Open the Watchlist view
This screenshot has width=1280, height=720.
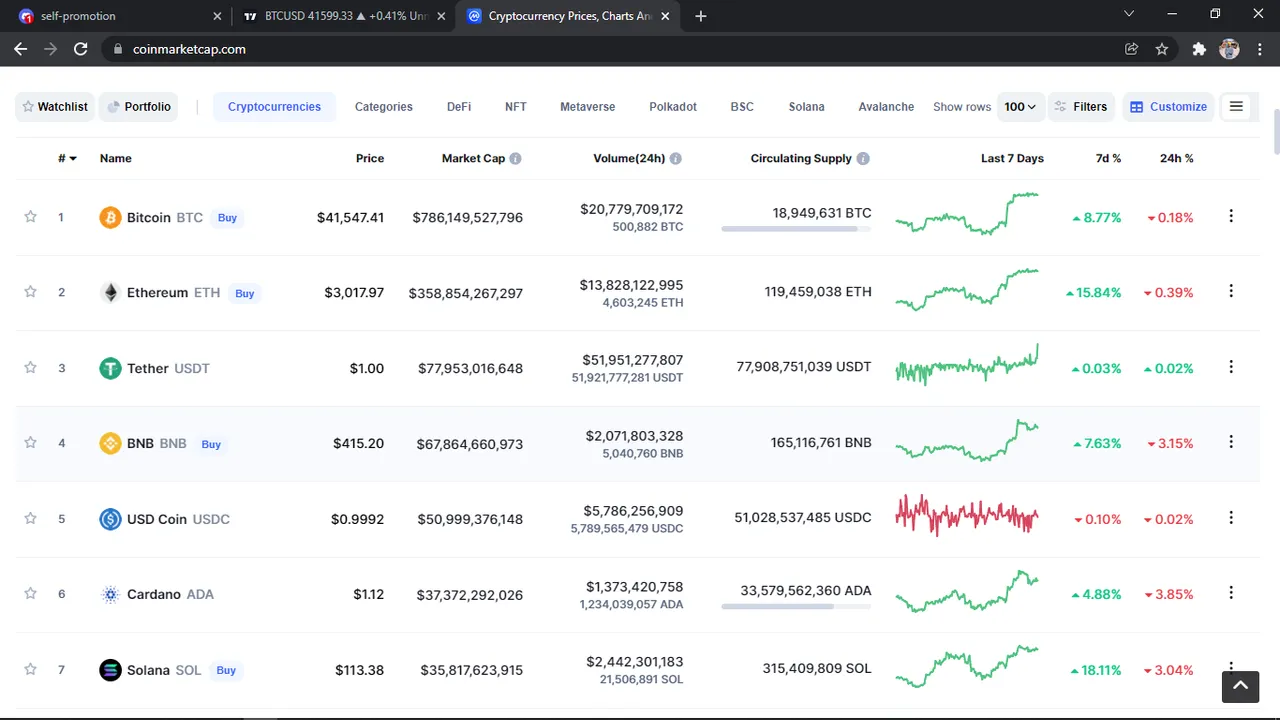click(x=55, y=107)
